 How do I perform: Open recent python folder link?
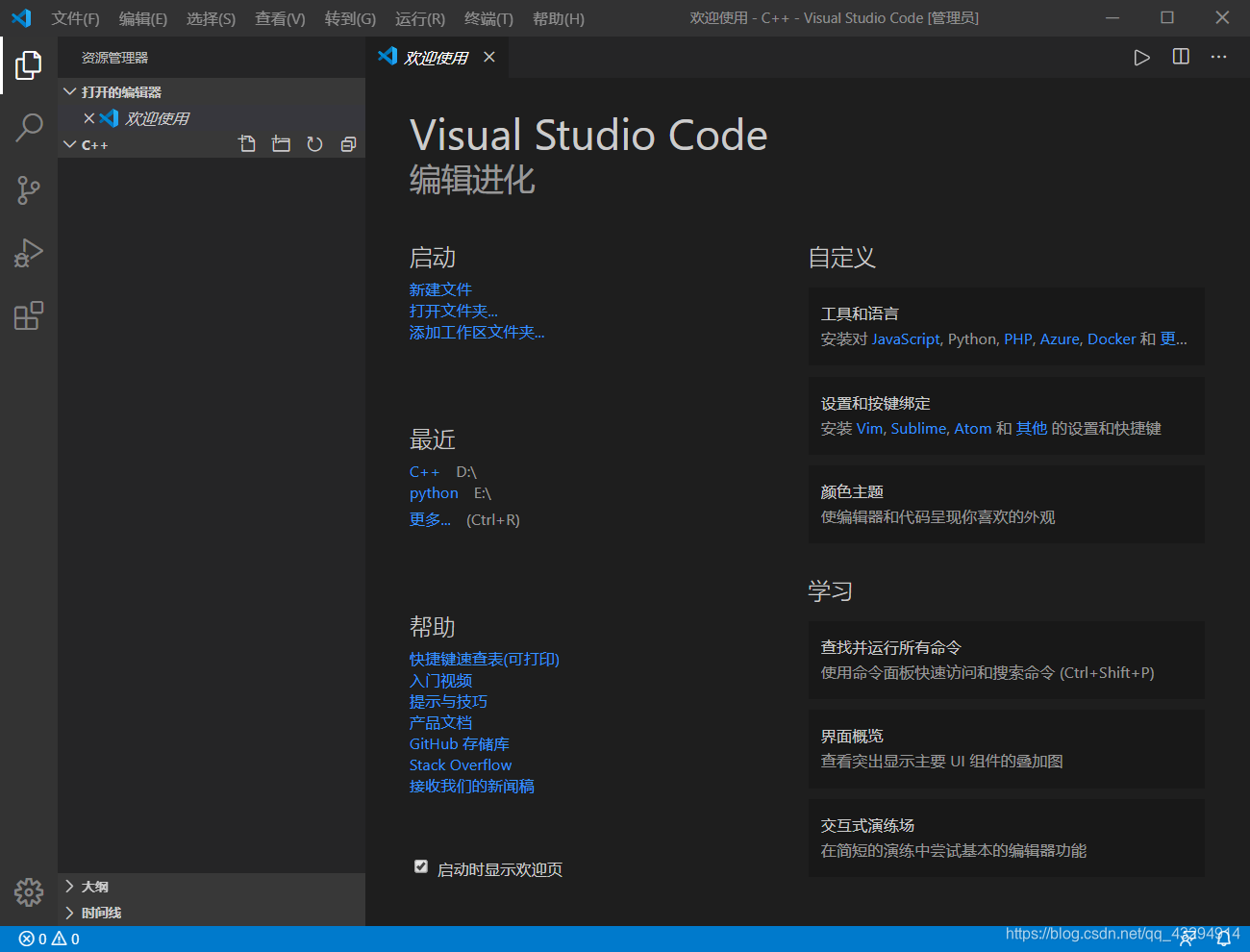pos(434,493)
